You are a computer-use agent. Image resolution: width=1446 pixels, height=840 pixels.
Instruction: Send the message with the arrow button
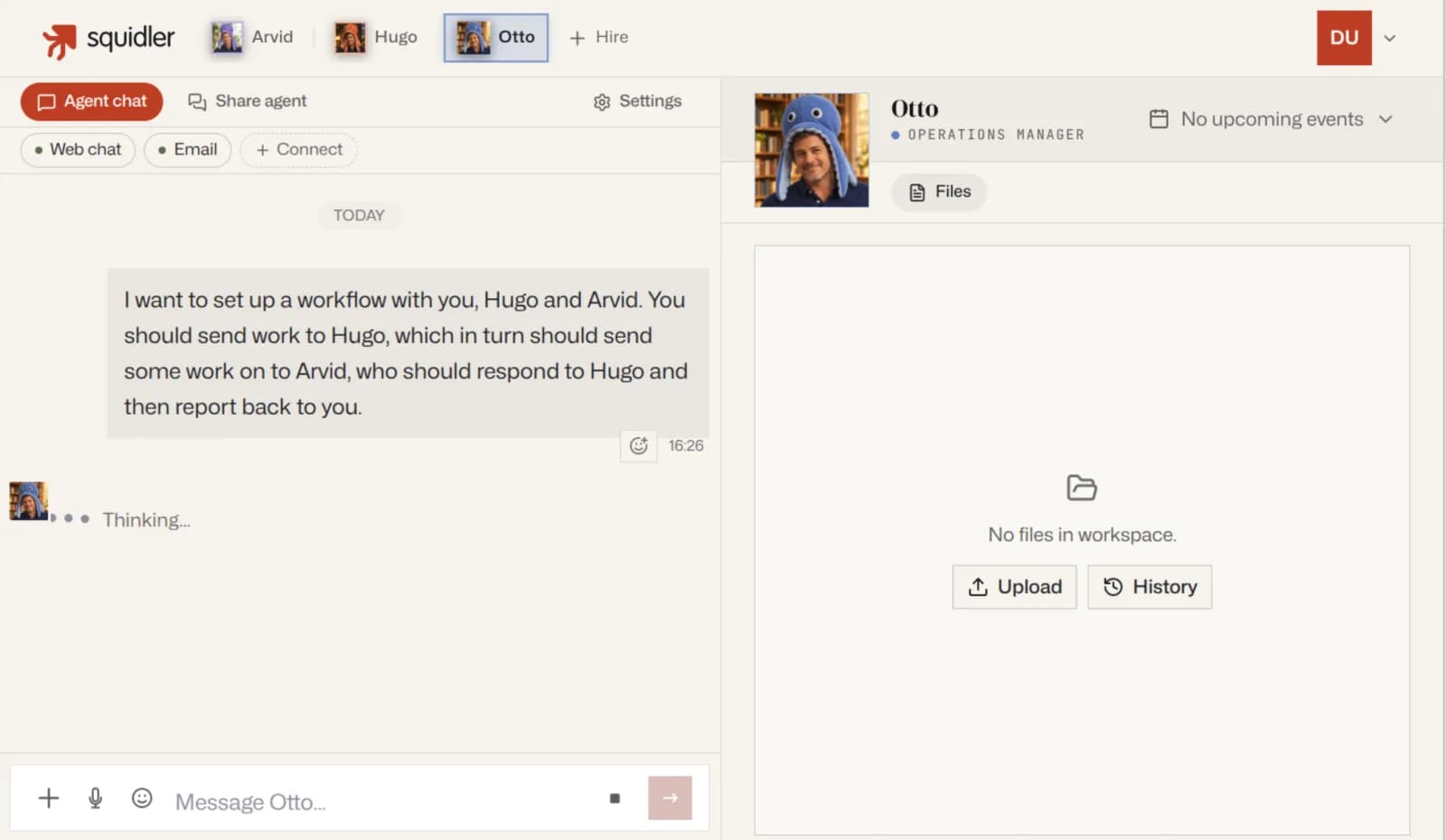point(670,798)
